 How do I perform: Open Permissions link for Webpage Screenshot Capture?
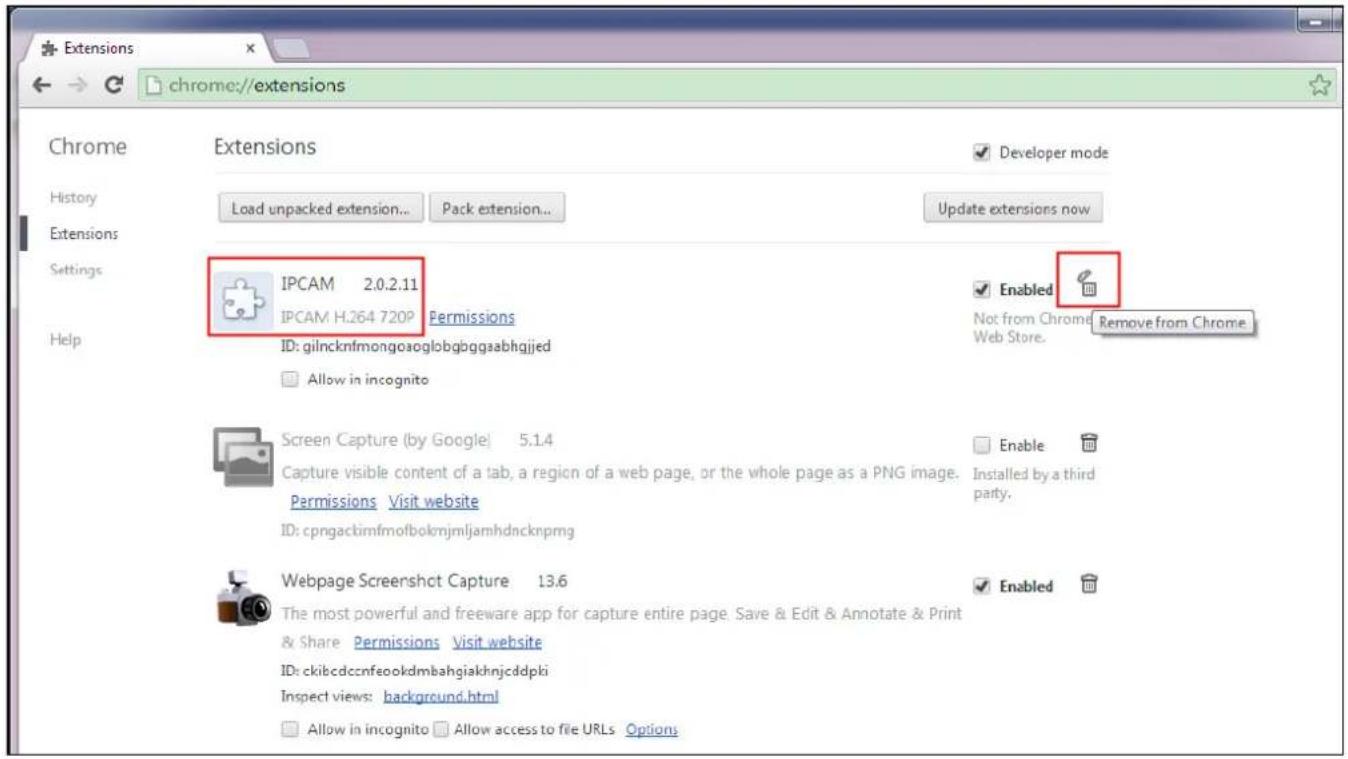397,642
